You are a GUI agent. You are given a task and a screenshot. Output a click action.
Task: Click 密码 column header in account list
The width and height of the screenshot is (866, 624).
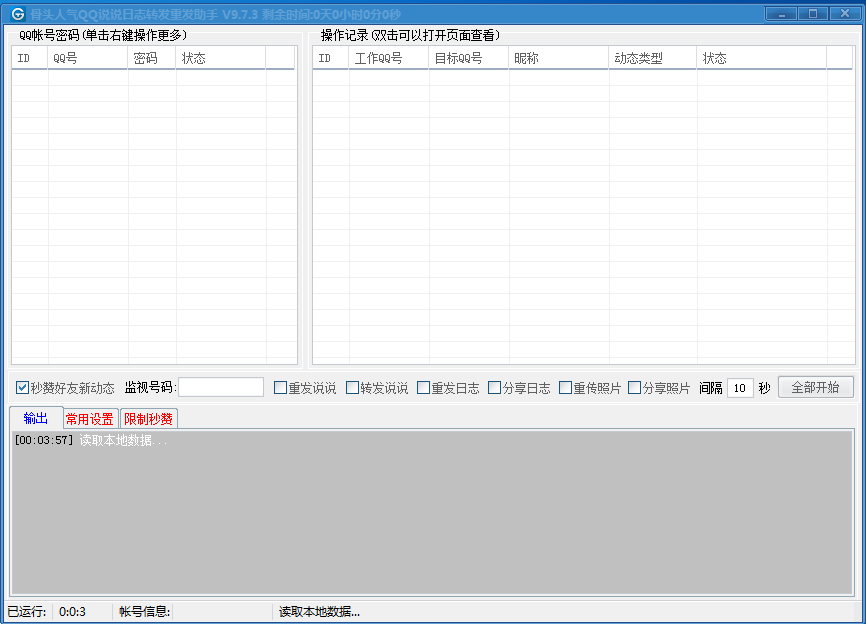(151, 58)
